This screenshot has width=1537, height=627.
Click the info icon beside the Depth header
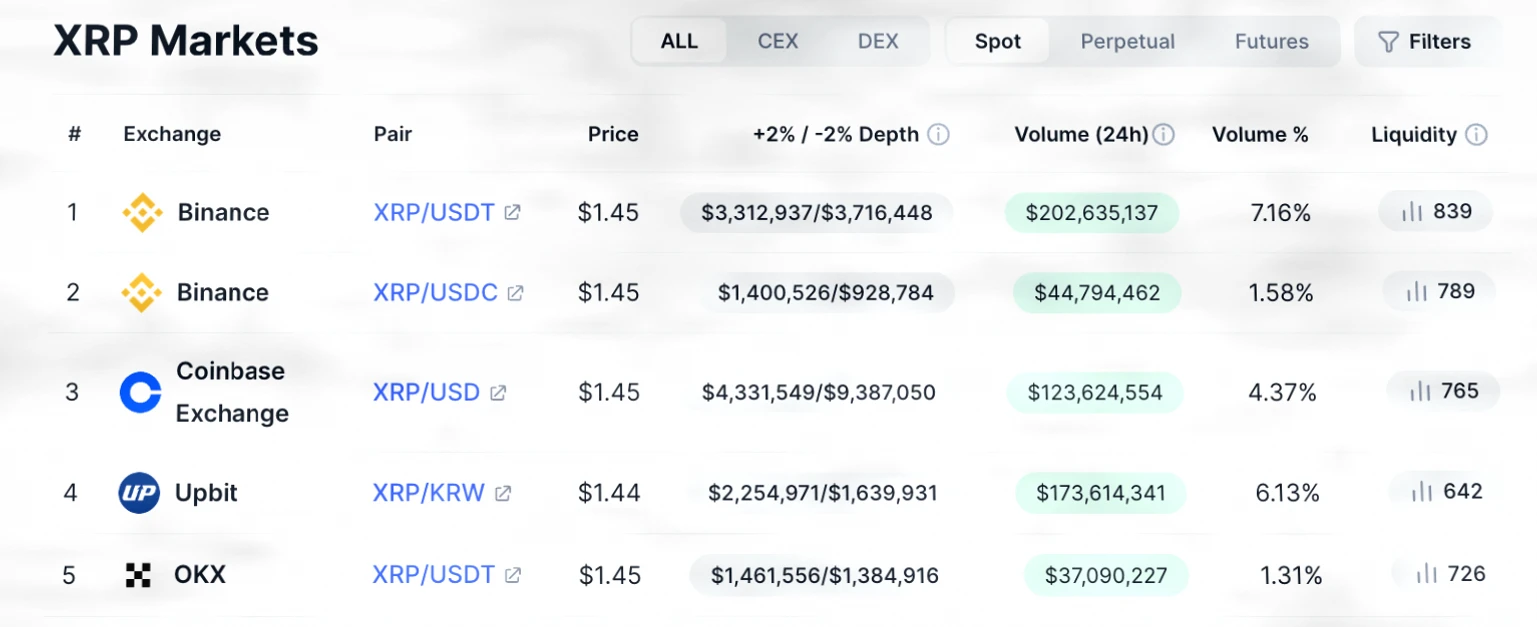[x=938, y=133]
